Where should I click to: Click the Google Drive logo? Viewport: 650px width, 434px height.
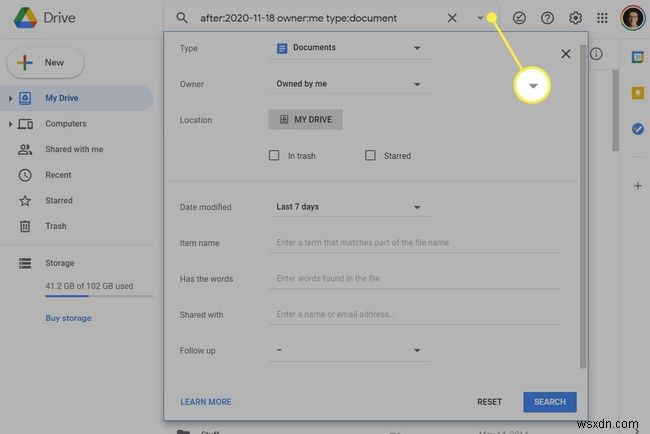click(x=25, y=17)
